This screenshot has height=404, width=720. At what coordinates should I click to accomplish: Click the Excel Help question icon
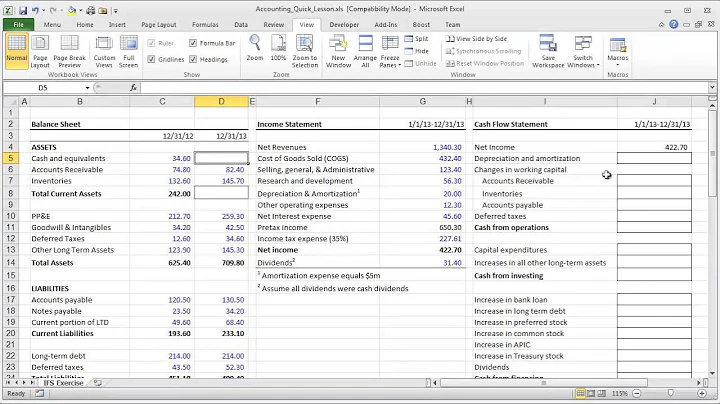[x=674, y=25]
